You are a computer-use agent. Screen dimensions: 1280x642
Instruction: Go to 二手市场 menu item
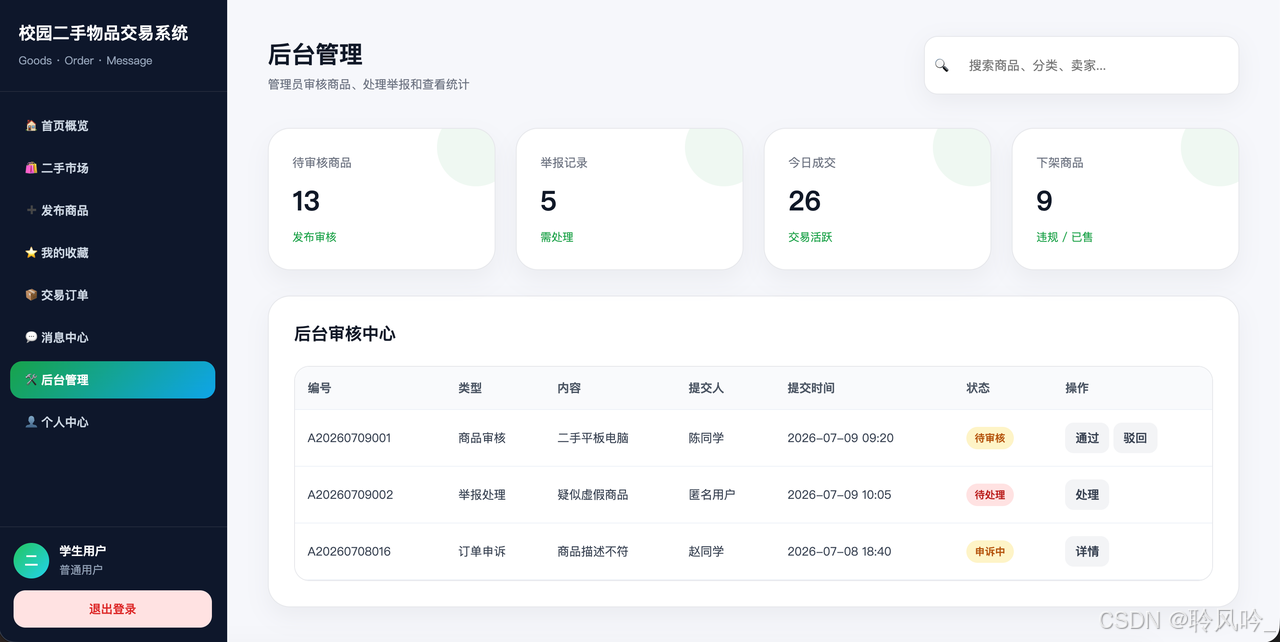tap(112, 168)
